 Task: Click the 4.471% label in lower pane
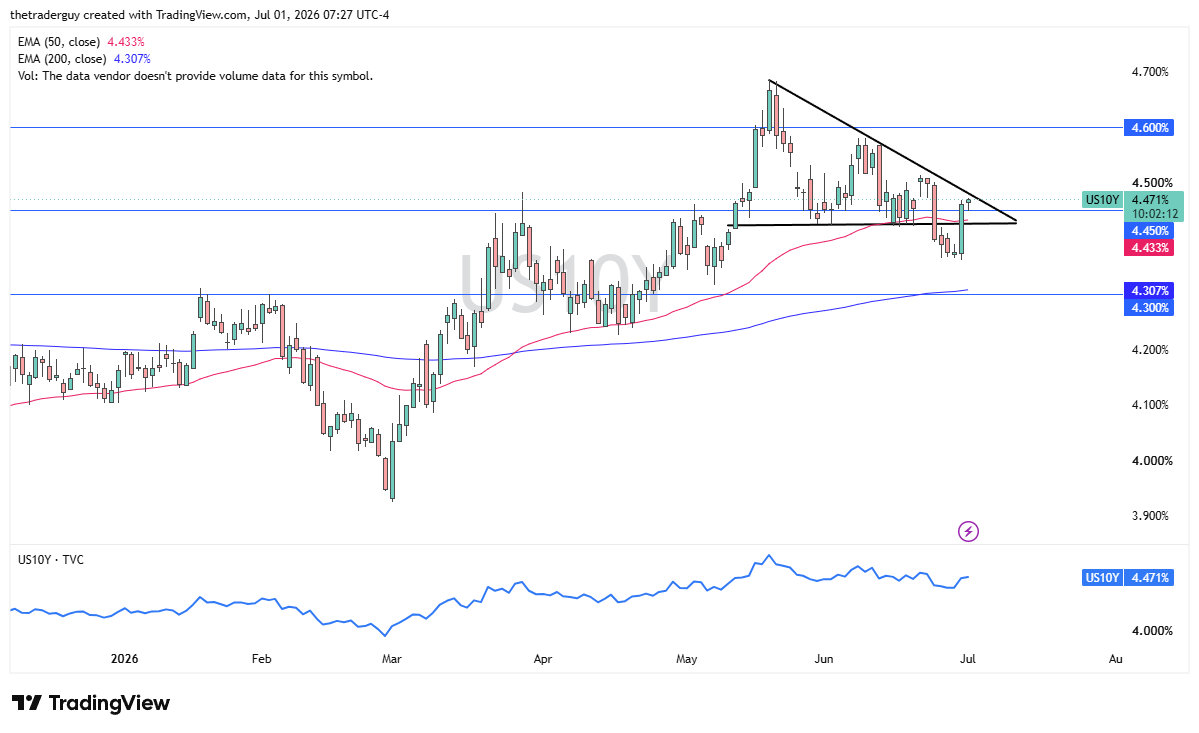pos(1148,578)
